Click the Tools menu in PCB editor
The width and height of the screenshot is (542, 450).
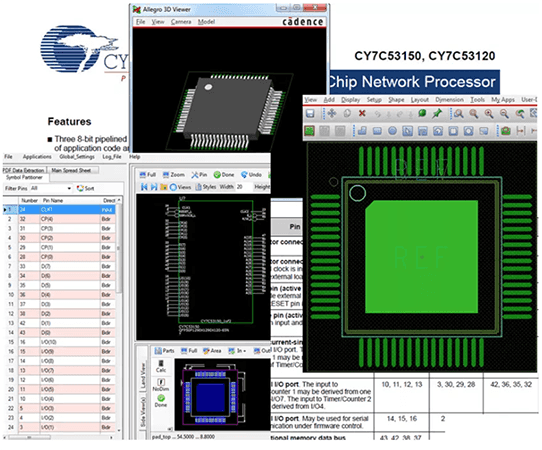(477, 100)
